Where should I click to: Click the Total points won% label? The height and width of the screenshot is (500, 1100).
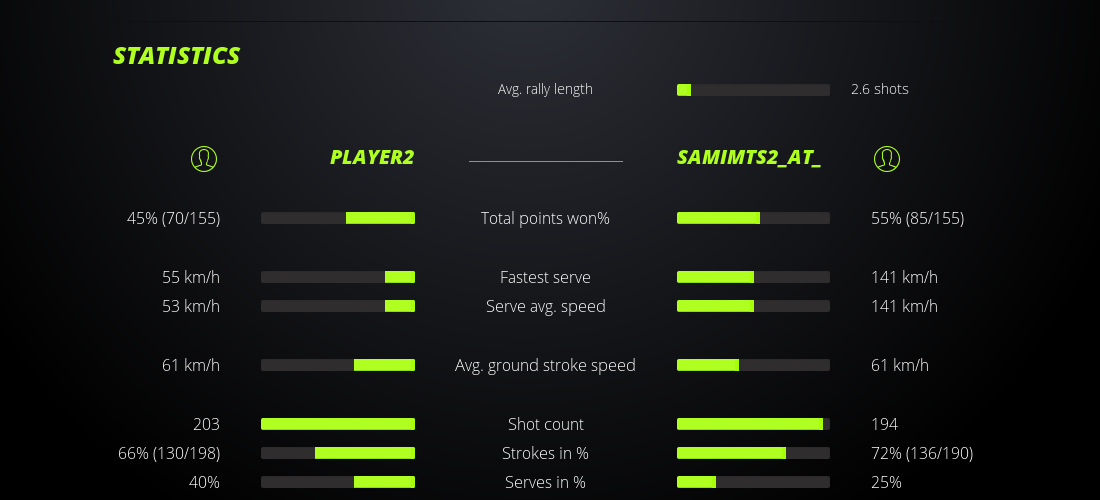(x=545, y=218)
